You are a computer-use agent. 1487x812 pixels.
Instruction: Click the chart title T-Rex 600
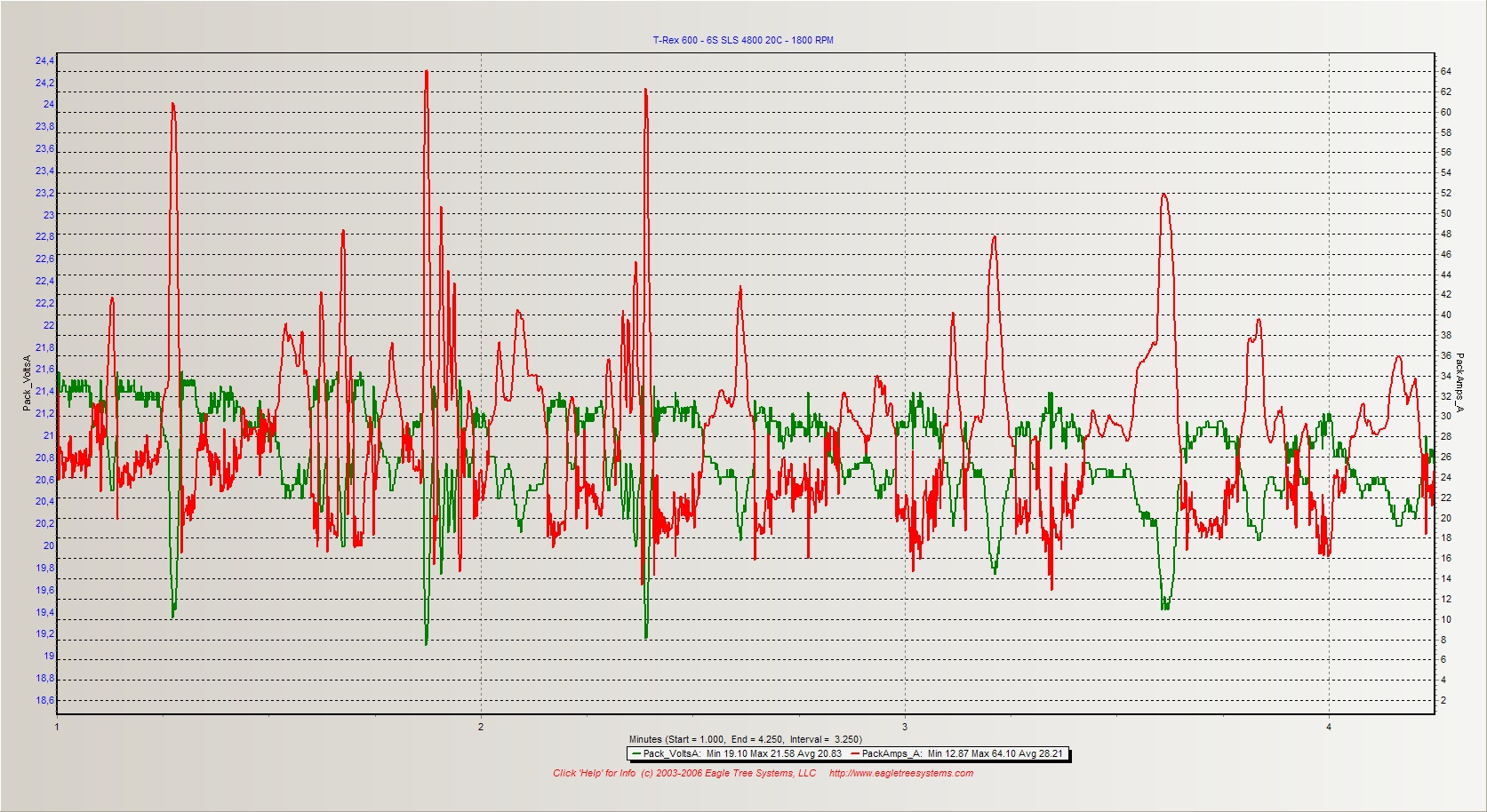click(743, 40)
